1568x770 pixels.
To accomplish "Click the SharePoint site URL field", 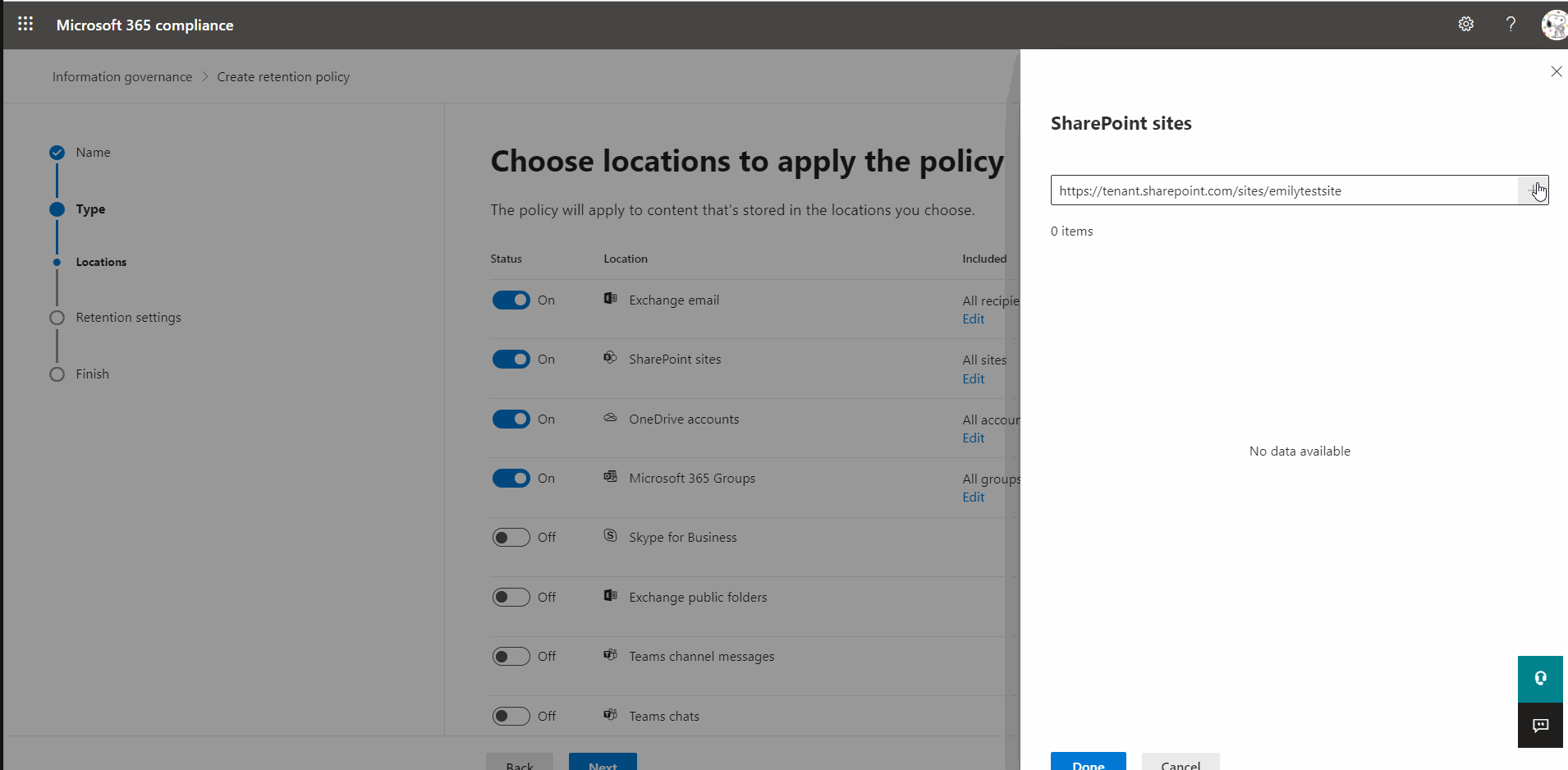I will [x=1285, y=190].
